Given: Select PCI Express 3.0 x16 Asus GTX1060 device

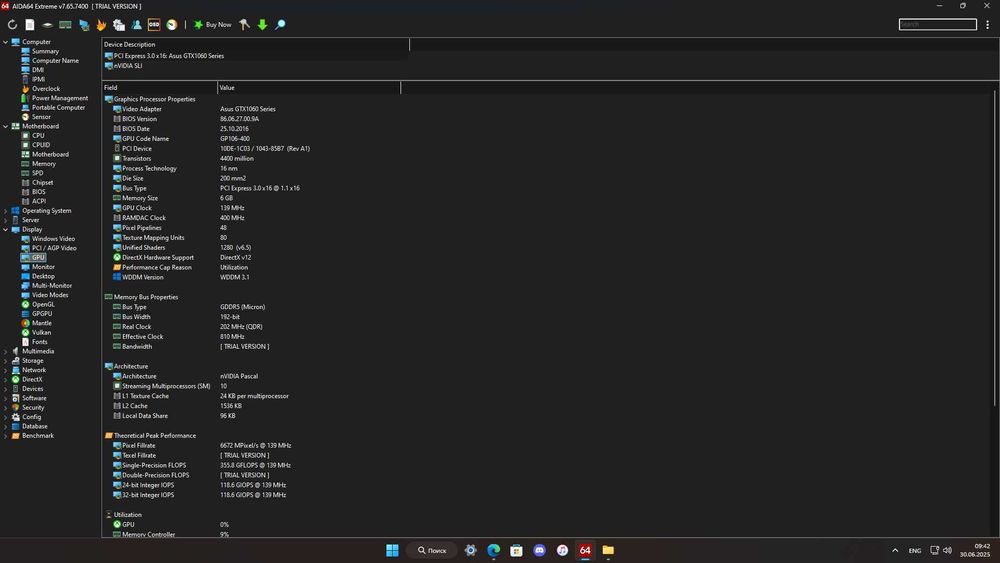Looking at the screenshot, I should (168, 56).
